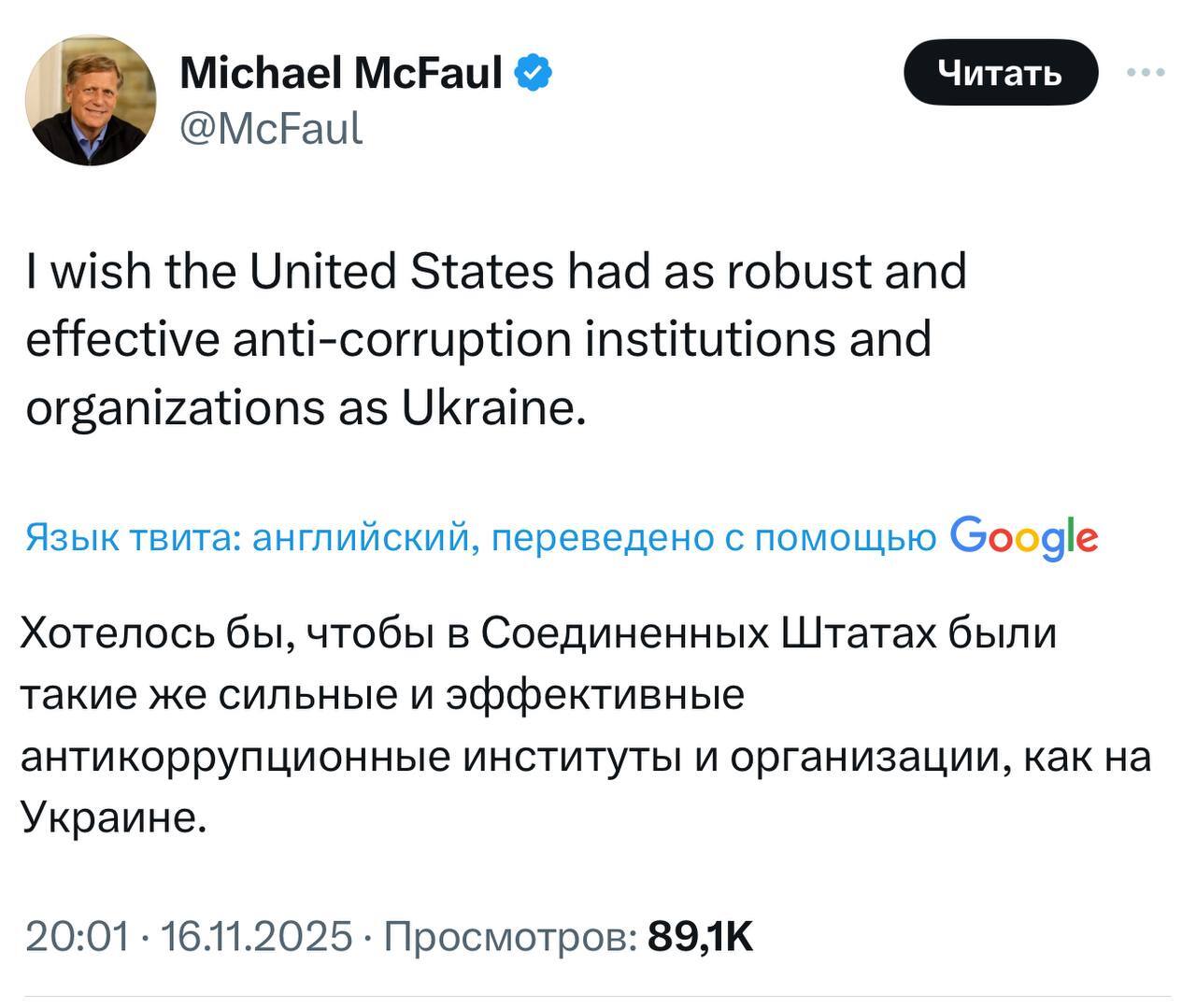Click the Google logo in translation notice
This screenshot has width=1196, height=1008.
(x=1023, y=538)
